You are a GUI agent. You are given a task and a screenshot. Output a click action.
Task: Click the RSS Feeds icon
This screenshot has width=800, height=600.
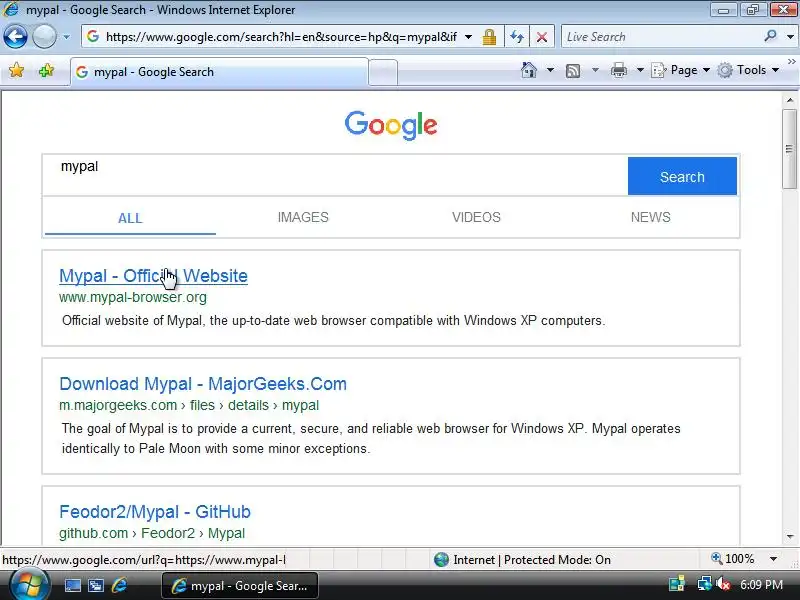click(x=573, y=70)
